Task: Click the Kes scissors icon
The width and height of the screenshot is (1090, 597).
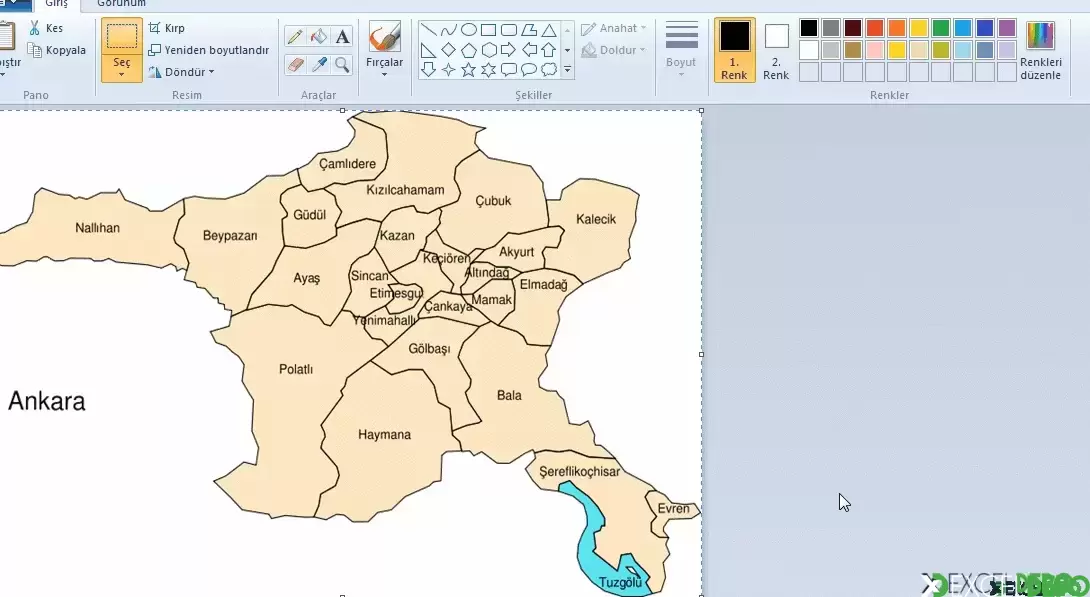Action: click(x=35, y=28)
